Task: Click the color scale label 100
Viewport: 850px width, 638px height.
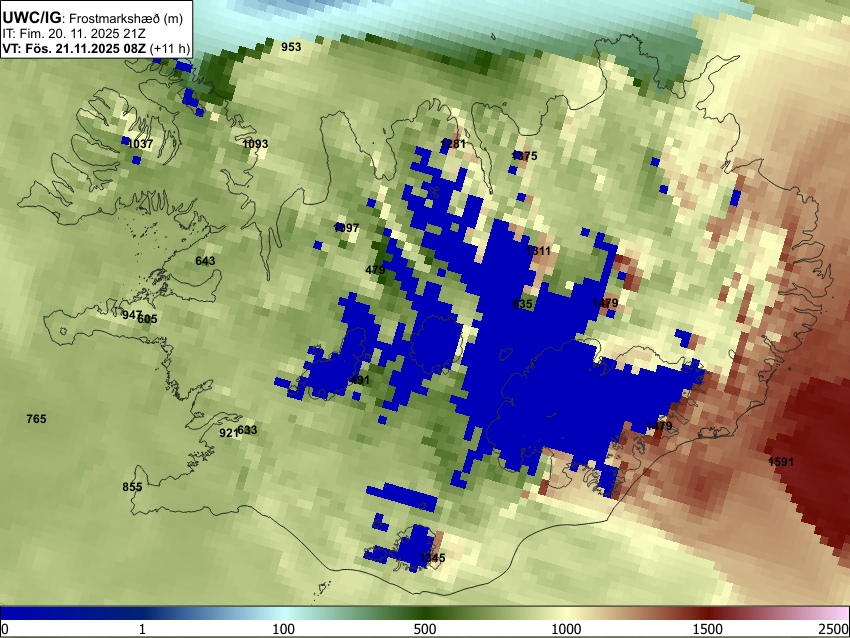Action: tap(284, 629)
